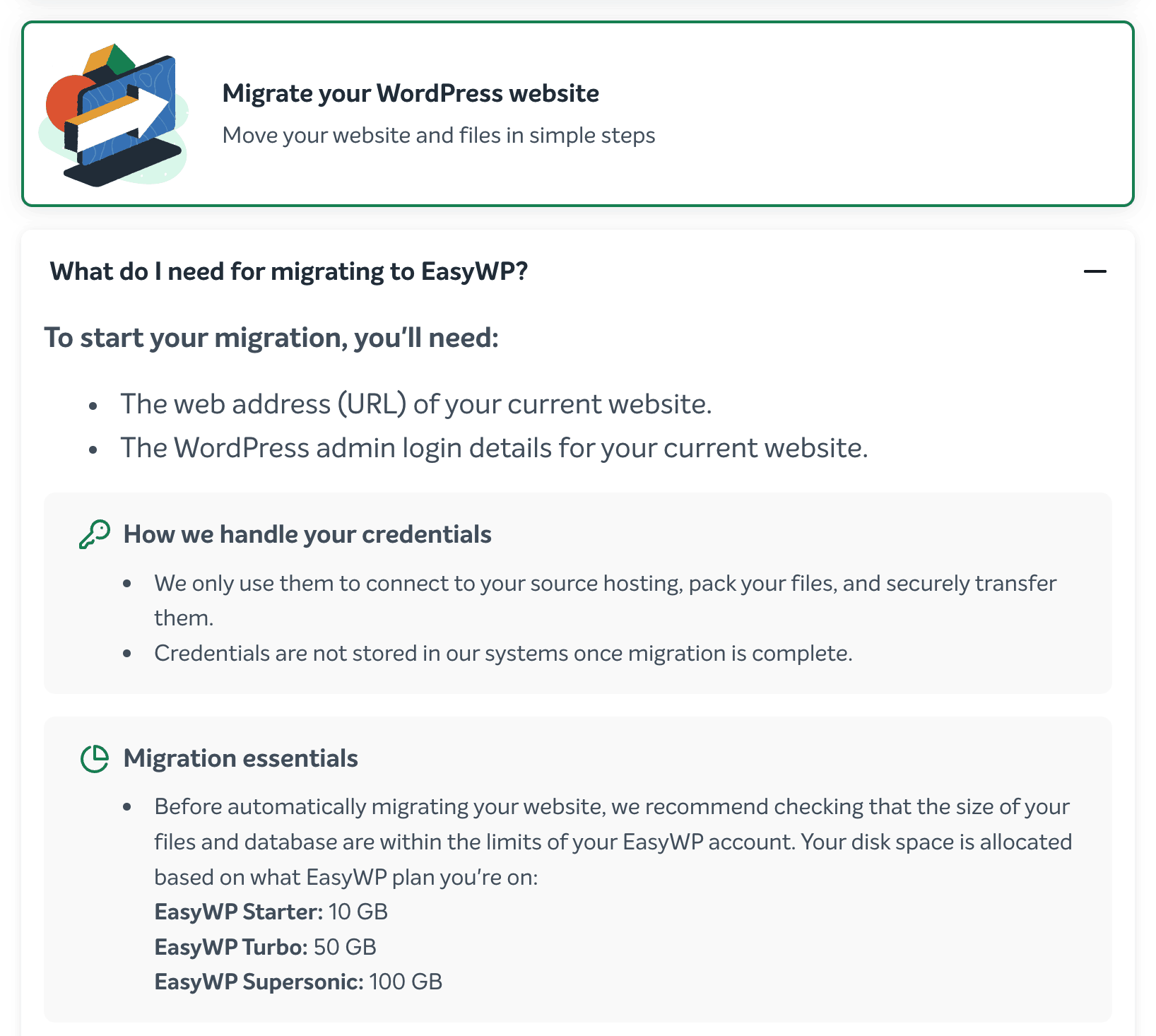Open the "Migrate your WordPress website" title
The width and height of the screenshot is (1156, 1036).
click(x=411, y=93)
